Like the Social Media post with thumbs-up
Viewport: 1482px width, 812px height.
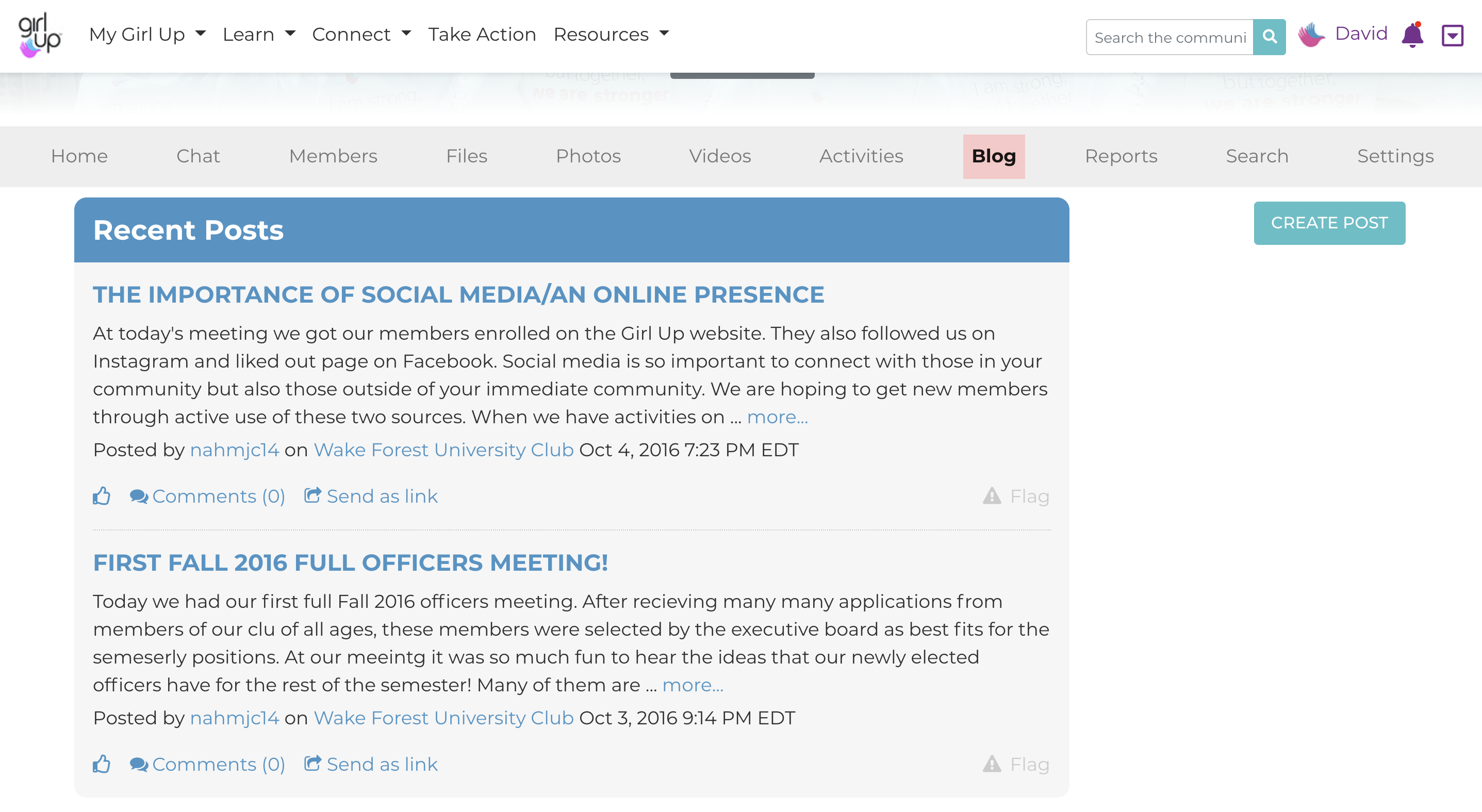tap(102, 496)
